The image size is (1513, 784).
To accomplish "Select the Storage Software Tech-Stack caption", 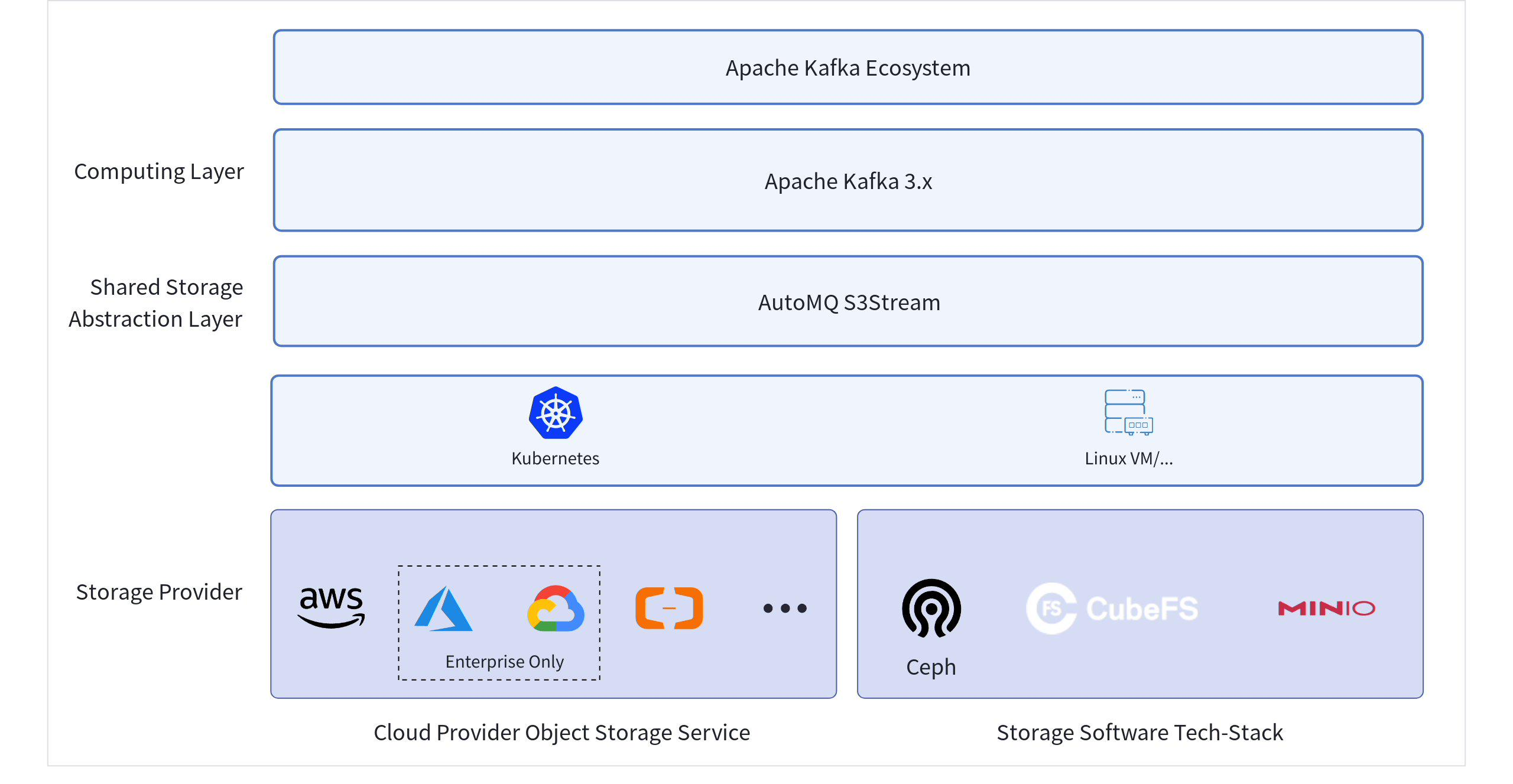I will coord(1139,733).
